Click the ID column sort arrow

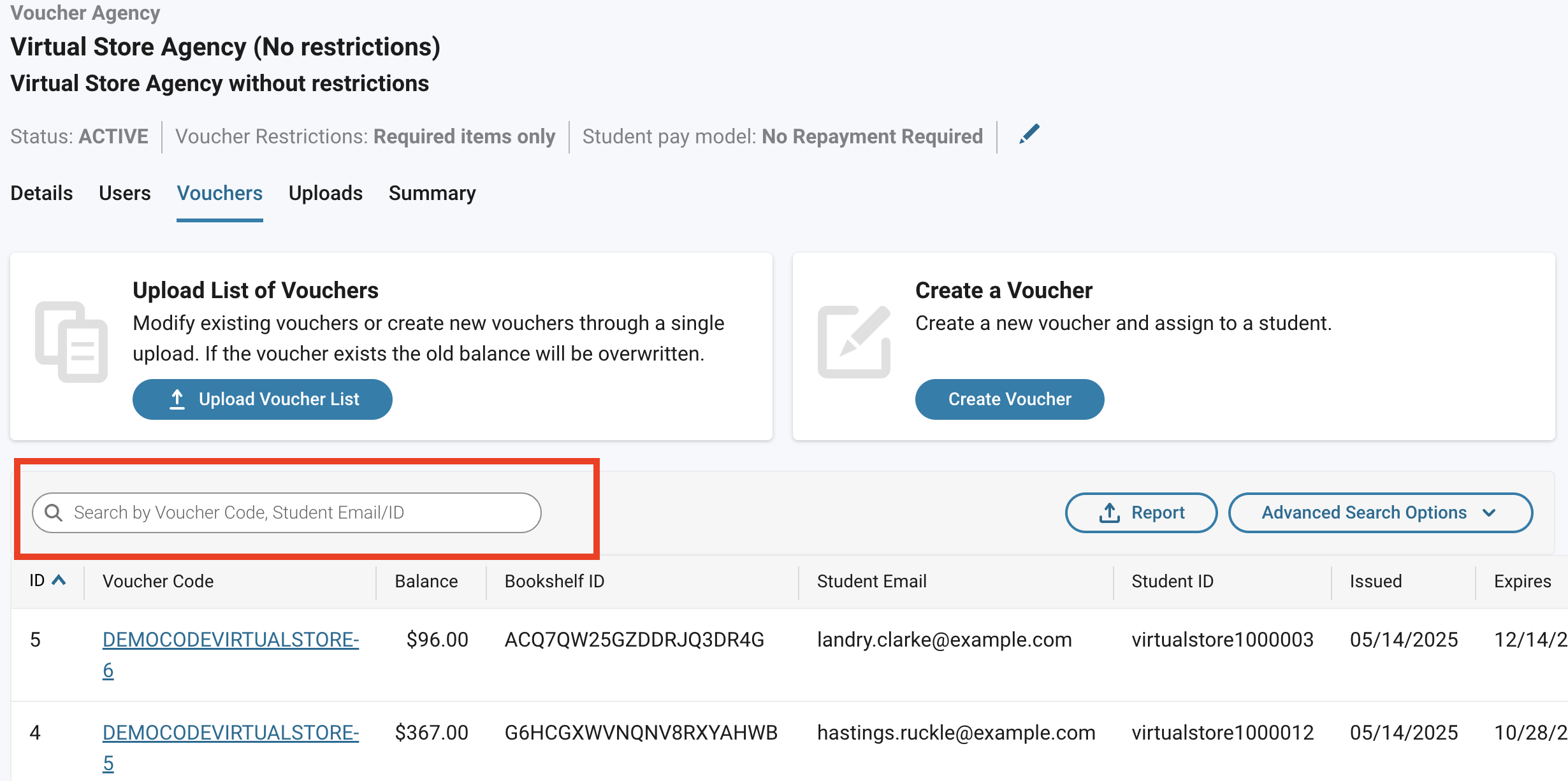tap(59, 580)
